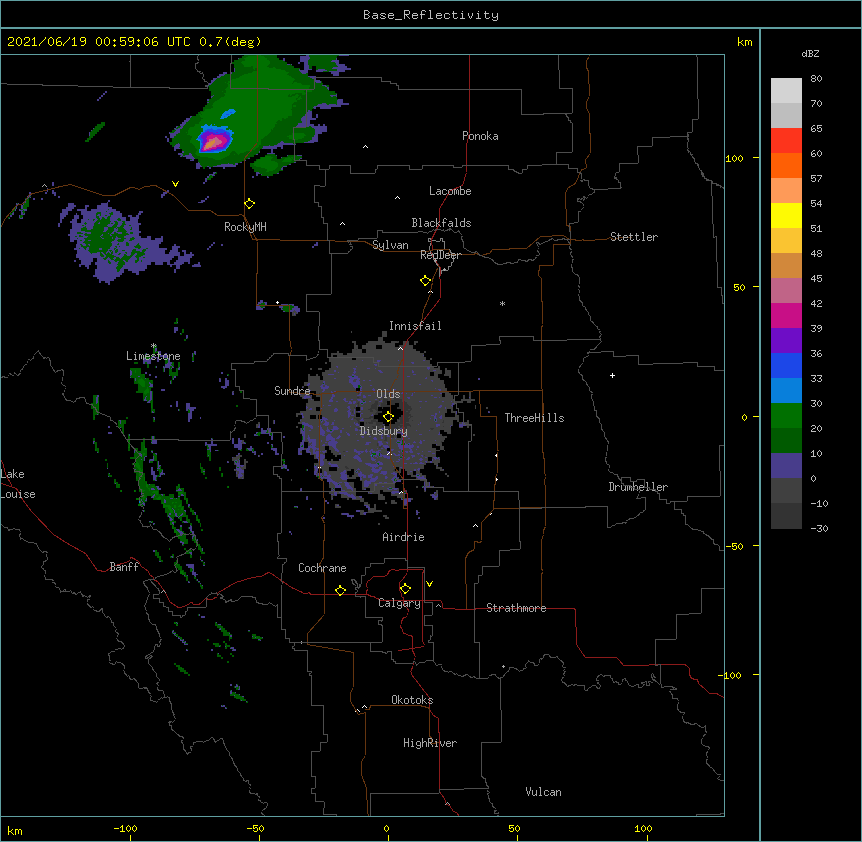Viewport: 862px width, 842px height.
Task: Click the Blackfalds city label
Action: tap(441, 223)
